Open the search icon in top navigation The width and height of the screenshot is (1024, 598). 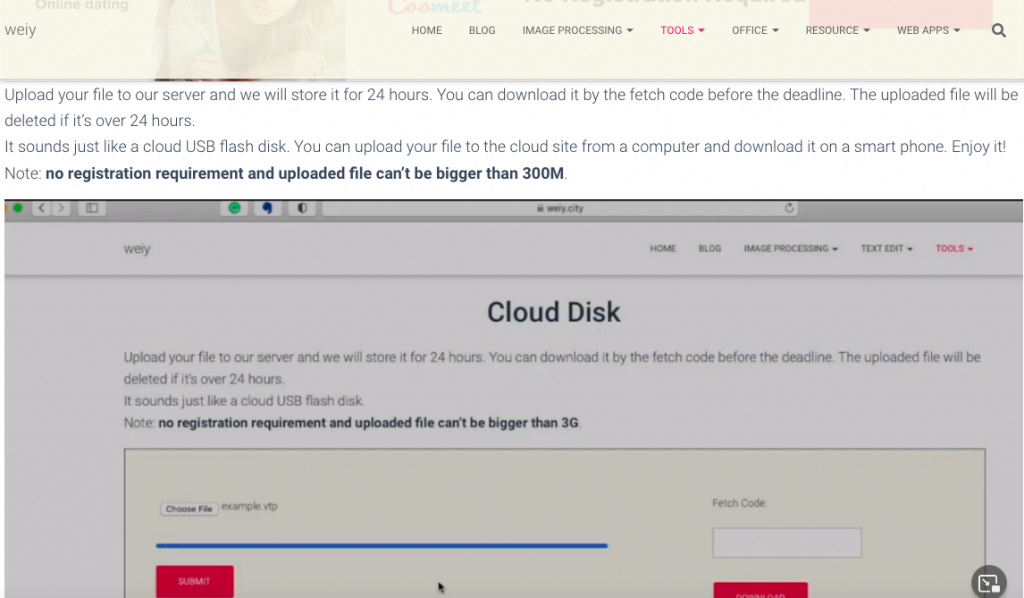tap(999, 30)
